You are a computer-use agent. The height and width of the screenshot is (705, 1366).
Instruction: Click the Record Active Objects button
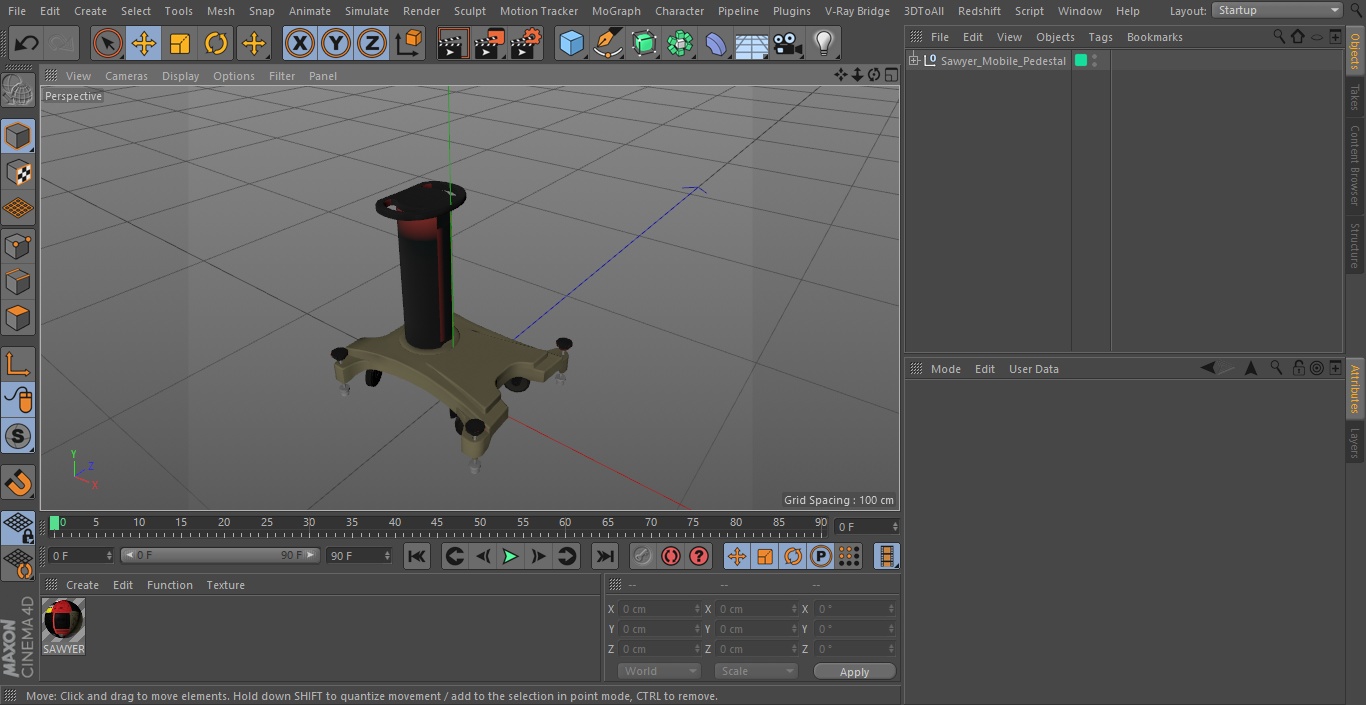point(643,556)
